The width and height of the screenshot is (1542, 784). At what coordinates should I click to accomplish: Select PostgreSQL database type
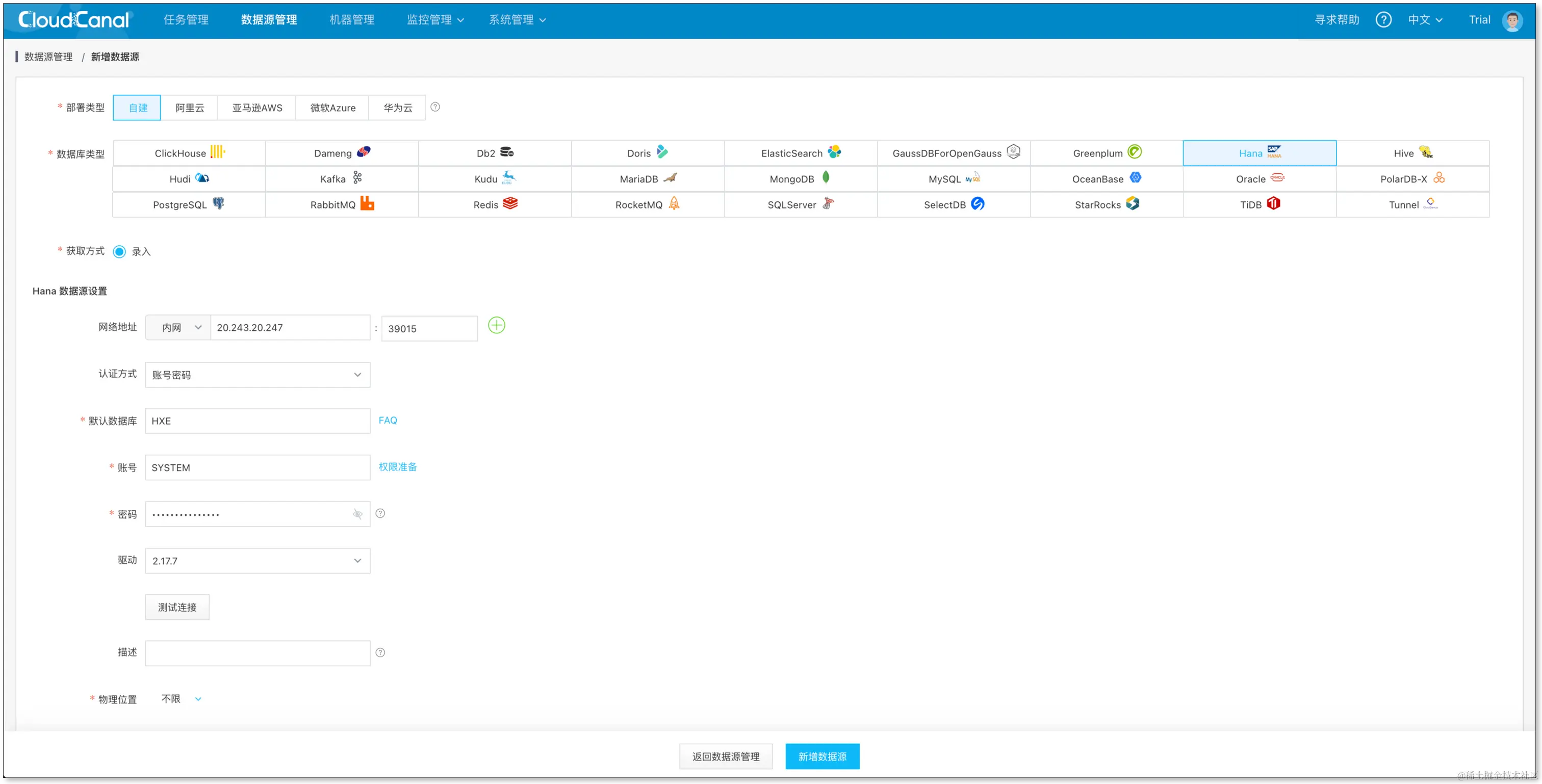click(x=189, y=205)
